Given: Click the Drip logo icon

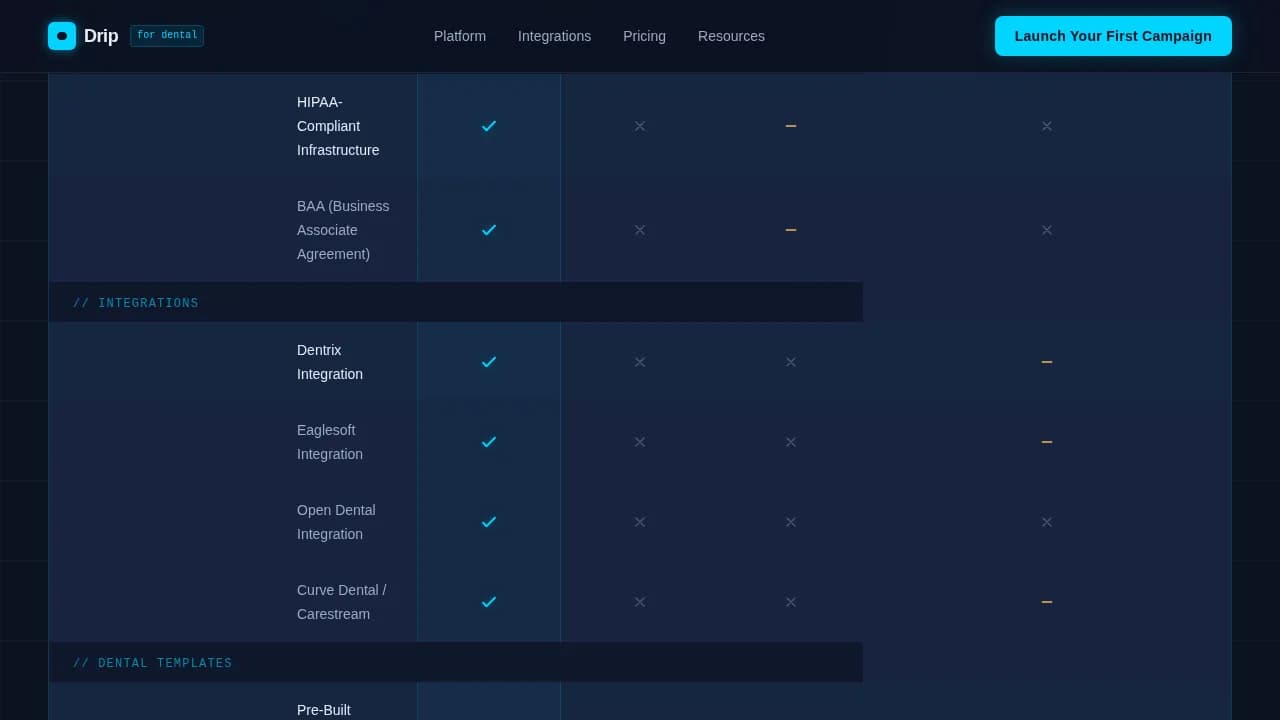Looking at the screenshot, I should (x=62, y=36).
